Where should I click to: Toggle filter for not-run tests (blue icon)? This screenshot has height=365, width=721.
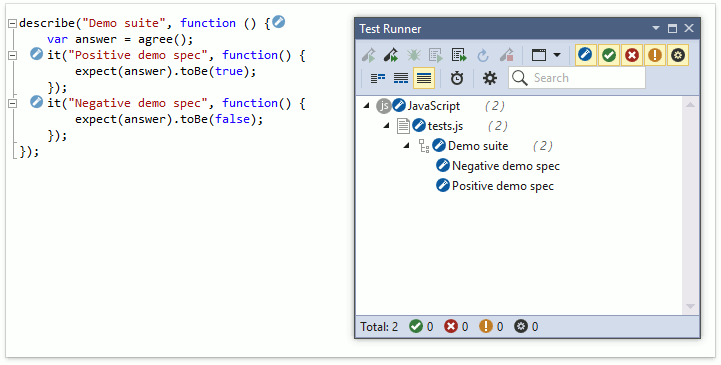(585, 56)
